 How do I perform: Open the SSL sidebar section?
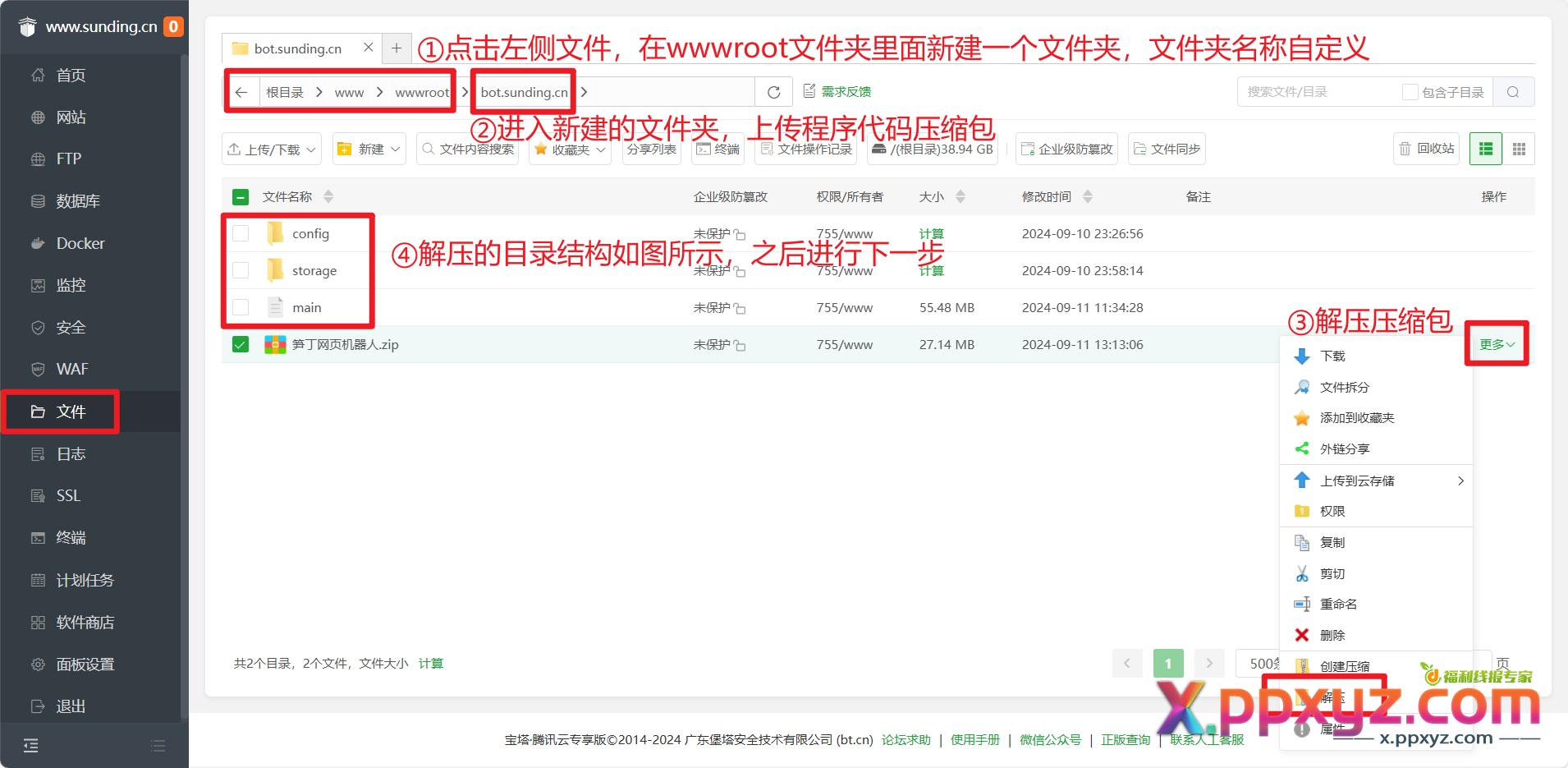(x=67, y=495)
